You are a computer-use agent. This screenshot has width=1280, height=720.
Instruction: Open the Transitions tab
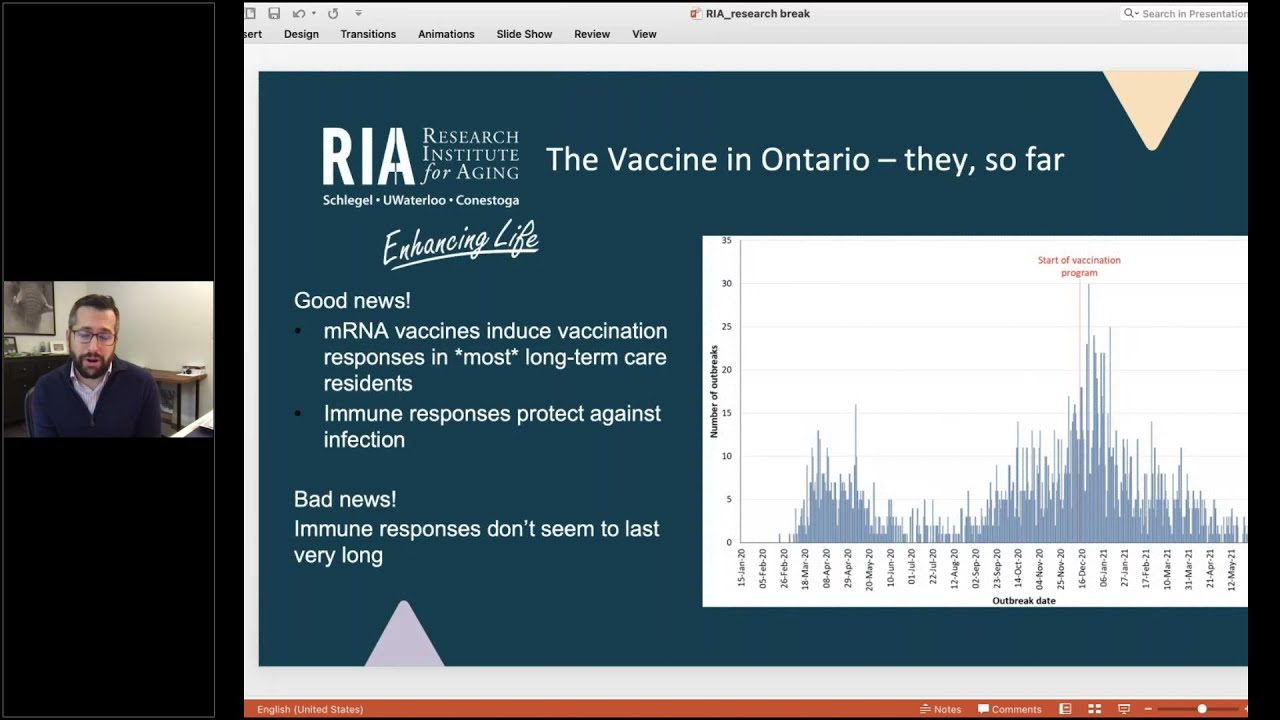(x=368, y=34)
